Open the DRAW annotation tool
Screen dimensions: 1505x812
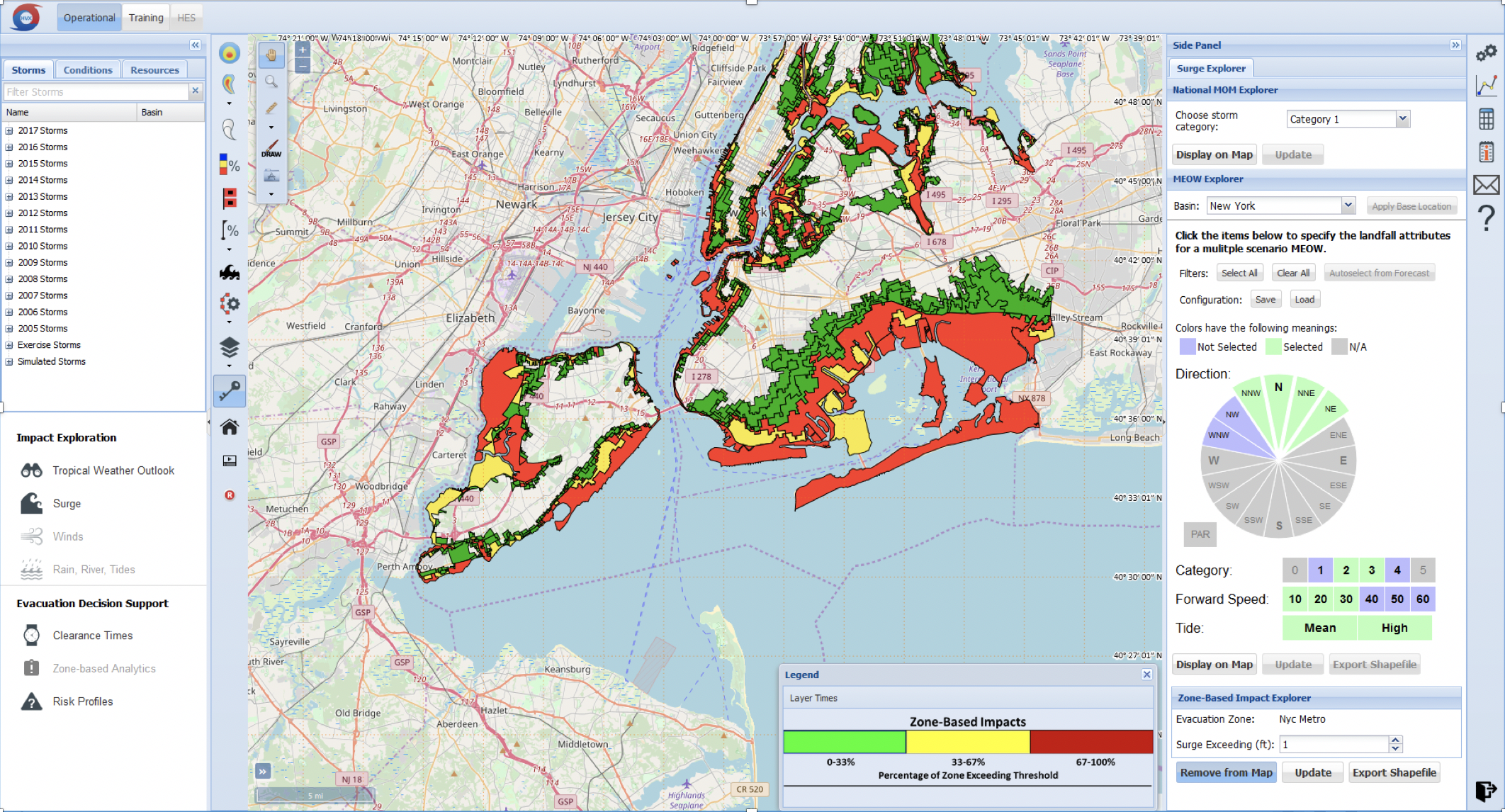pyautogui.click(x=271, y=148)
